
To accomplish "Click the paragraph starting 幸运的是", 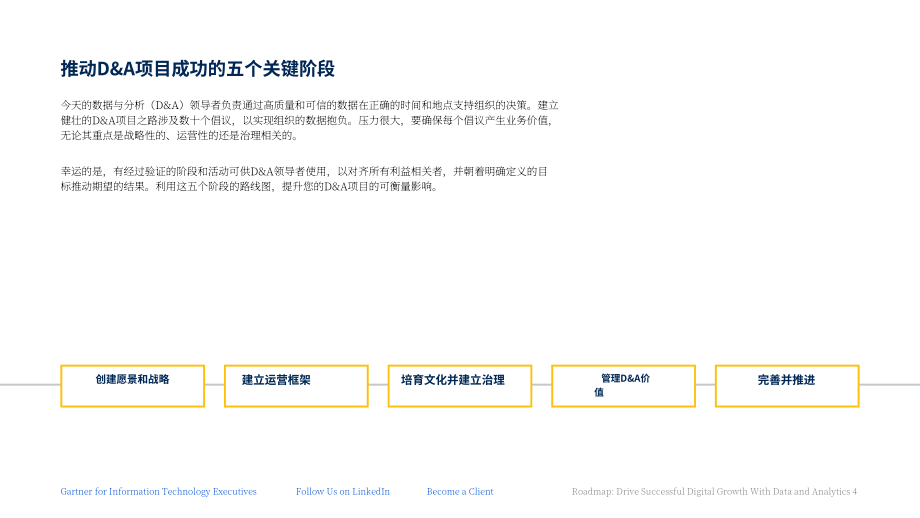I will pyautogui.click(x=304, y=179).
